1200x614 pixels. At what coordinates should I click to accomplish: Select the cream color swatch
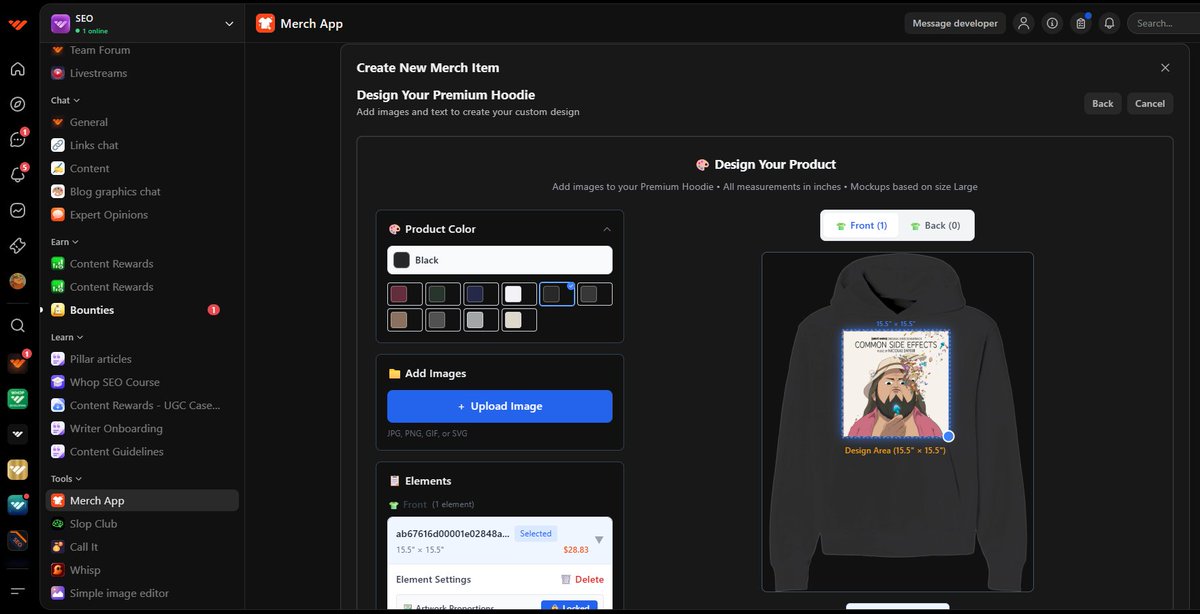click(519, 320)
